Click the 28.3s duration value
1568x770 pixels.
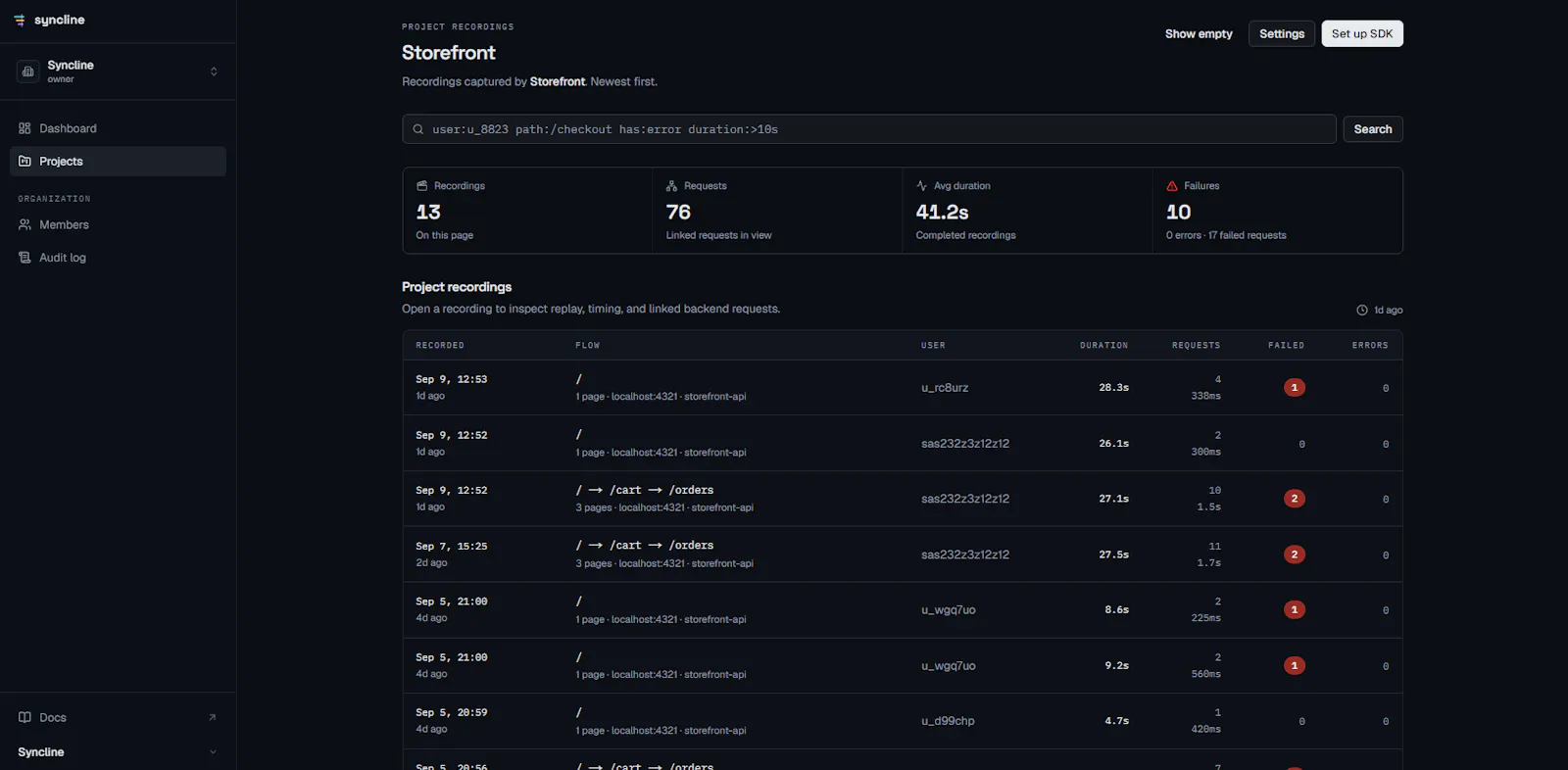point(1114,388)
